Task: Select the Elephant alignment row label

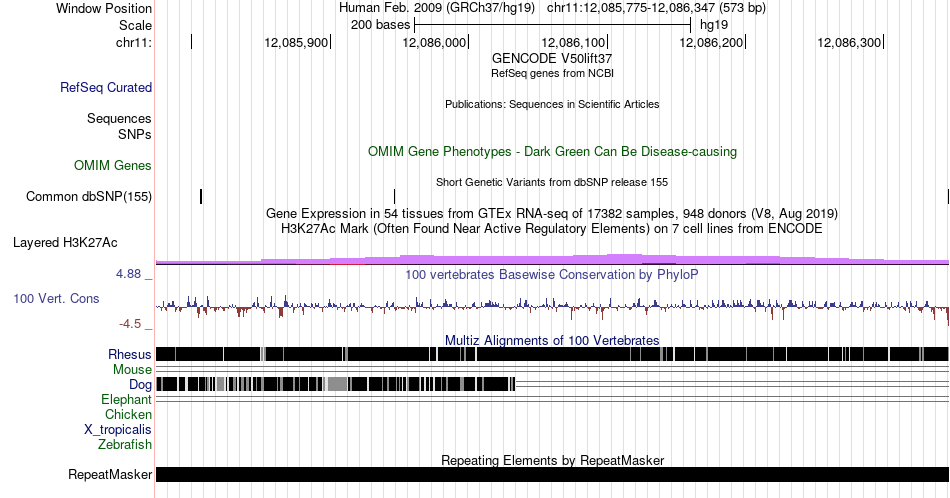Action: point(127,399)
